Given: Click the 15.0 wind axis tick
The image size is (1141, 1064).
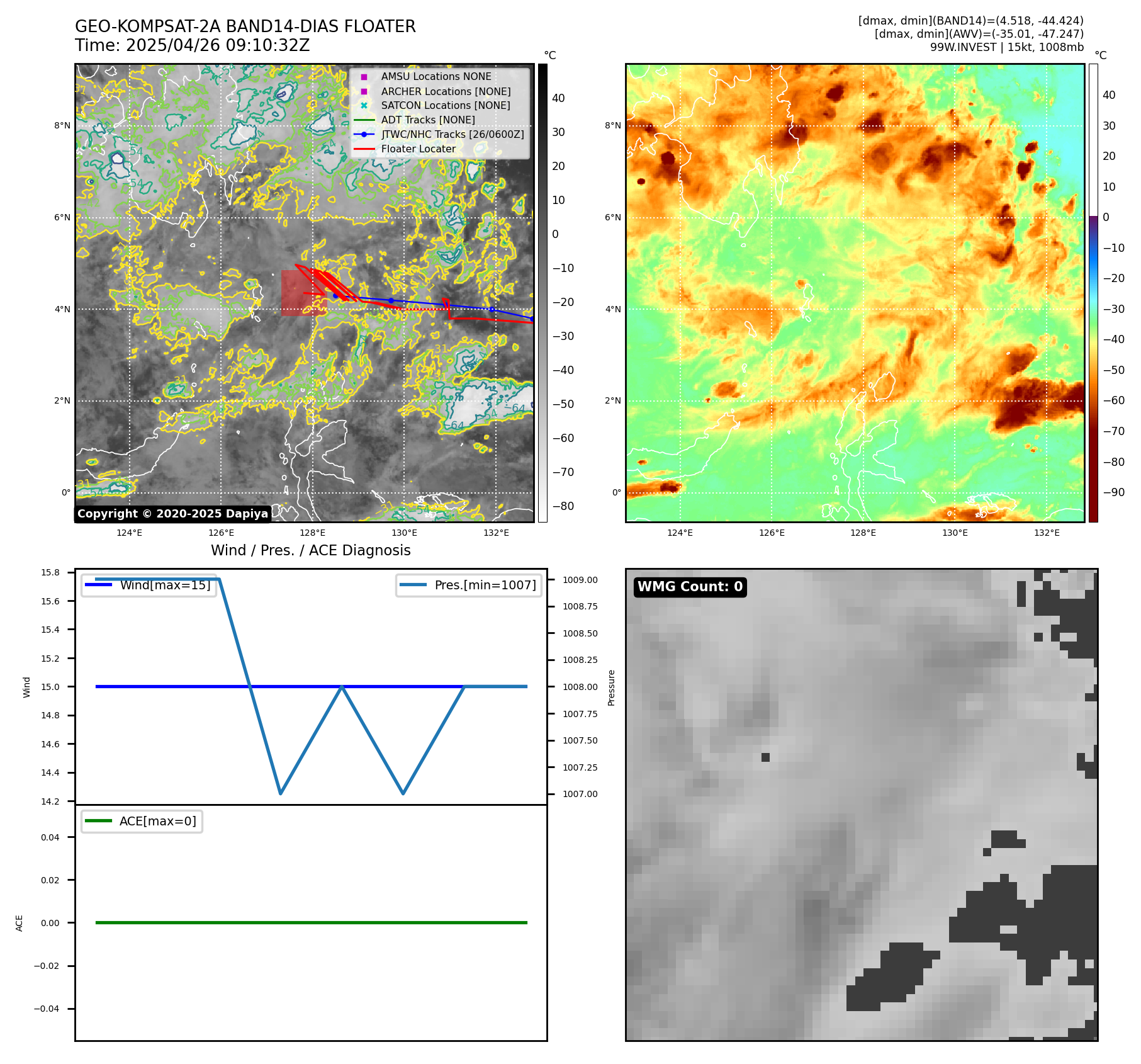Looking at the screenshot, I should 50,687.
